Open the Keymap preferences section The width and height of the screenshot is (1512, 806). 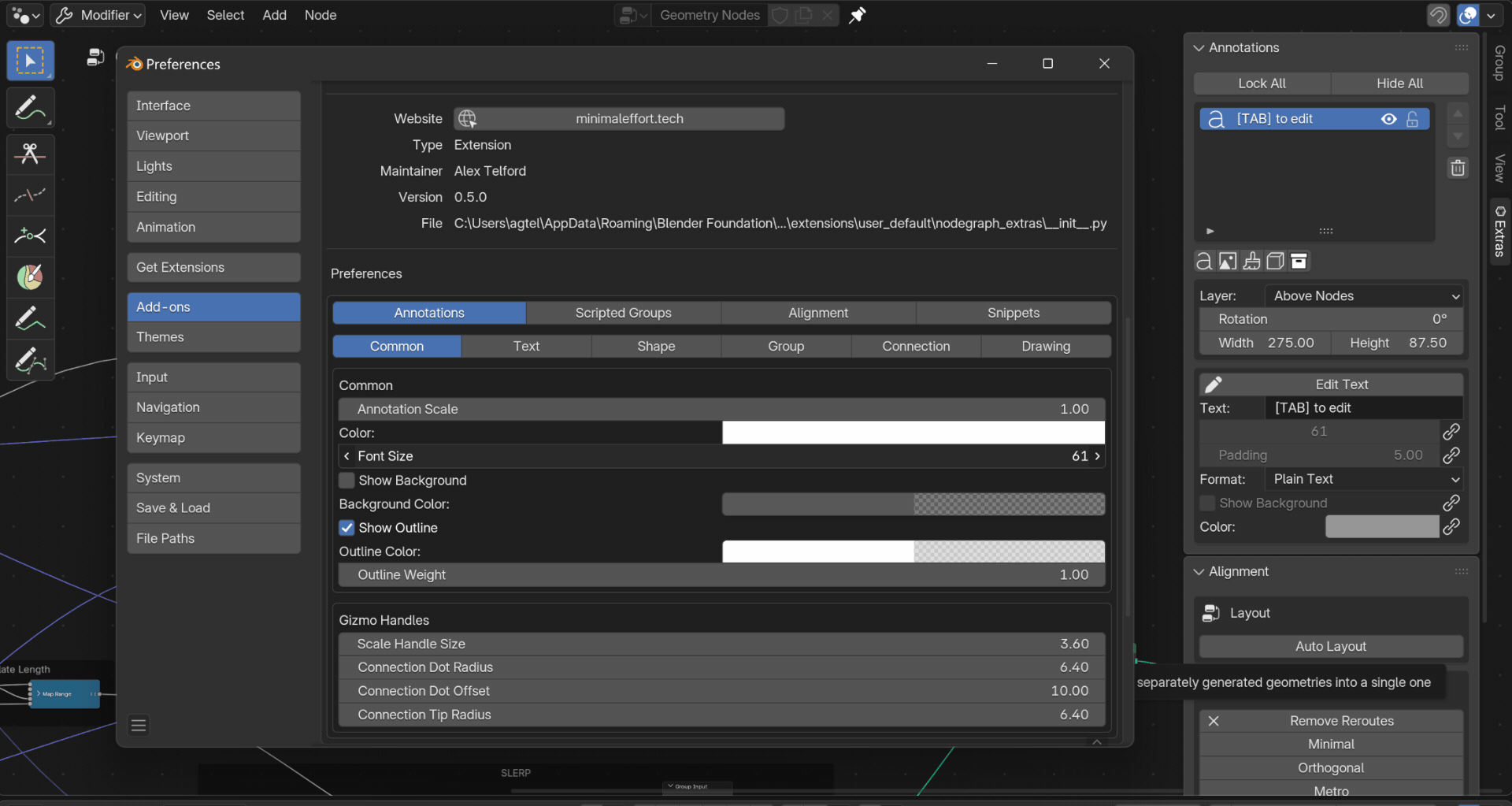(x=213, y=437)
